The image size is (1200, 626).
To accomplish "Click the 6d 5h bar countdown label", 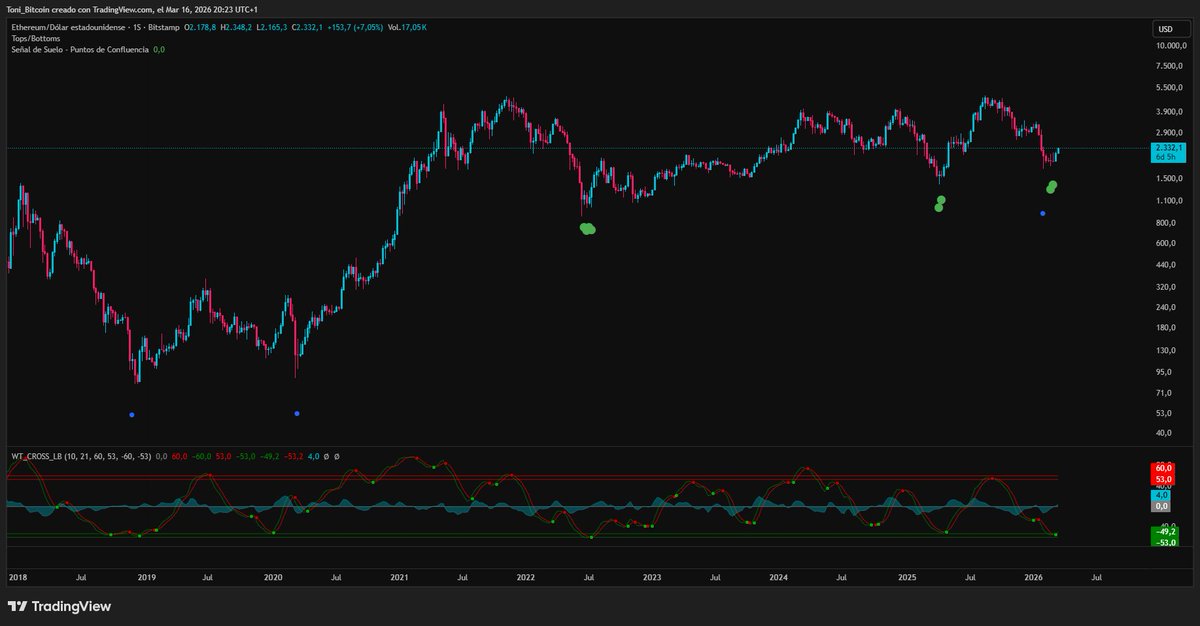I will [x=1166, y=157].
